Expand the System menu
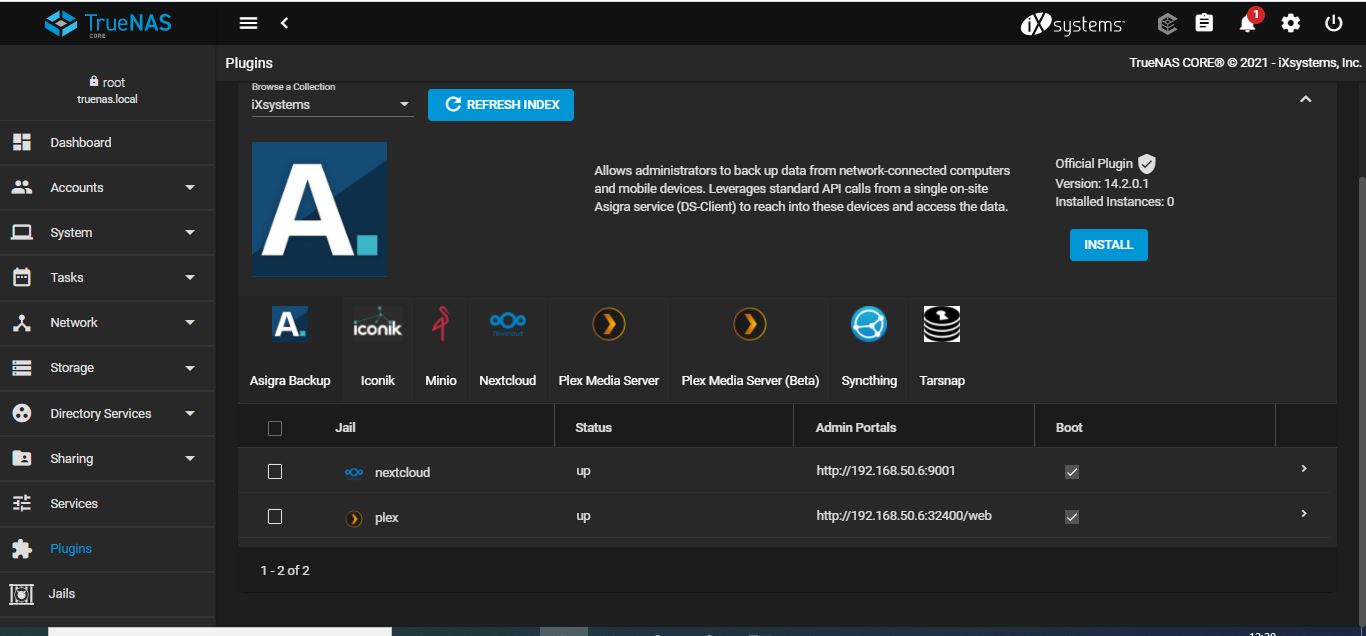The height and width of the screenshot is (636, 1366). (107, 232)
